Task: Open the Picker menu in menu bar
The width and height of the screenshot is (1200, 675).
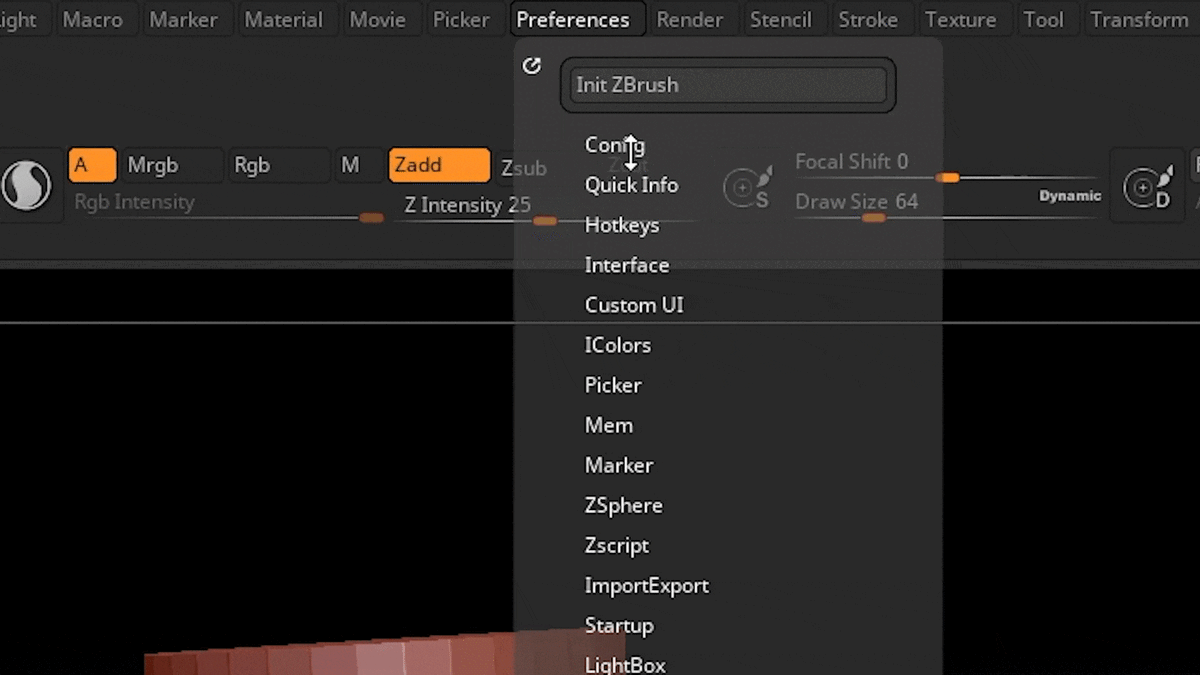Action: coord(461,19)
